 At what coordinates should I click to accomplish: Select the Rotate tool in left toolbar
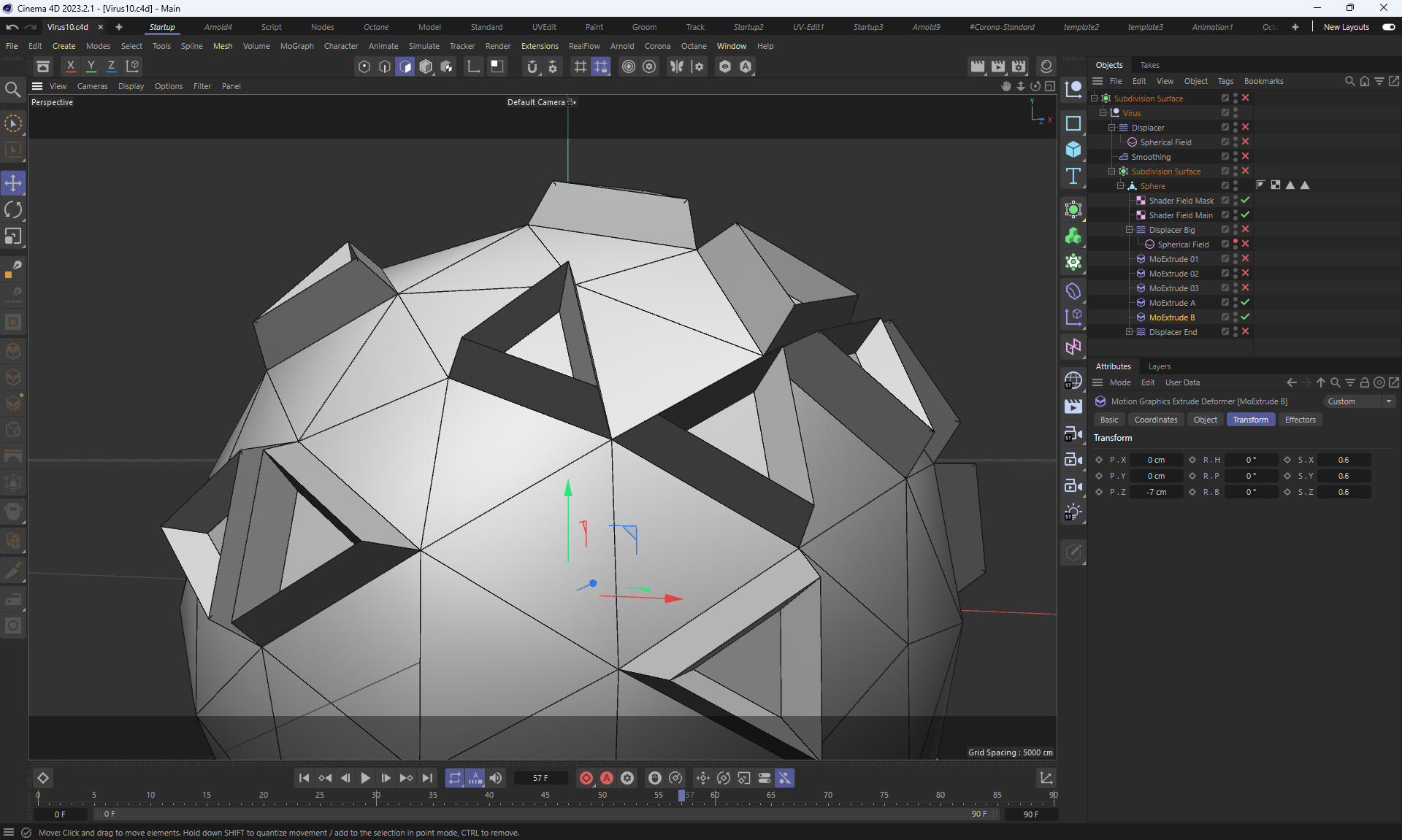point(13,210)
